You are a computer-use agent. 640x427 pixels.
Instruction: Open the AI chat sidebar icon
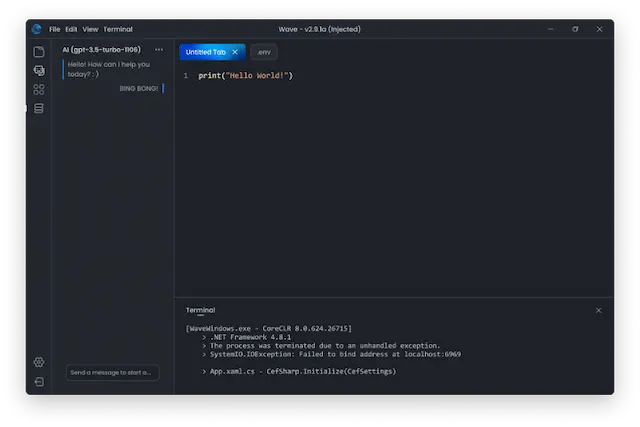pyautogui.click(x=39, y=71)
